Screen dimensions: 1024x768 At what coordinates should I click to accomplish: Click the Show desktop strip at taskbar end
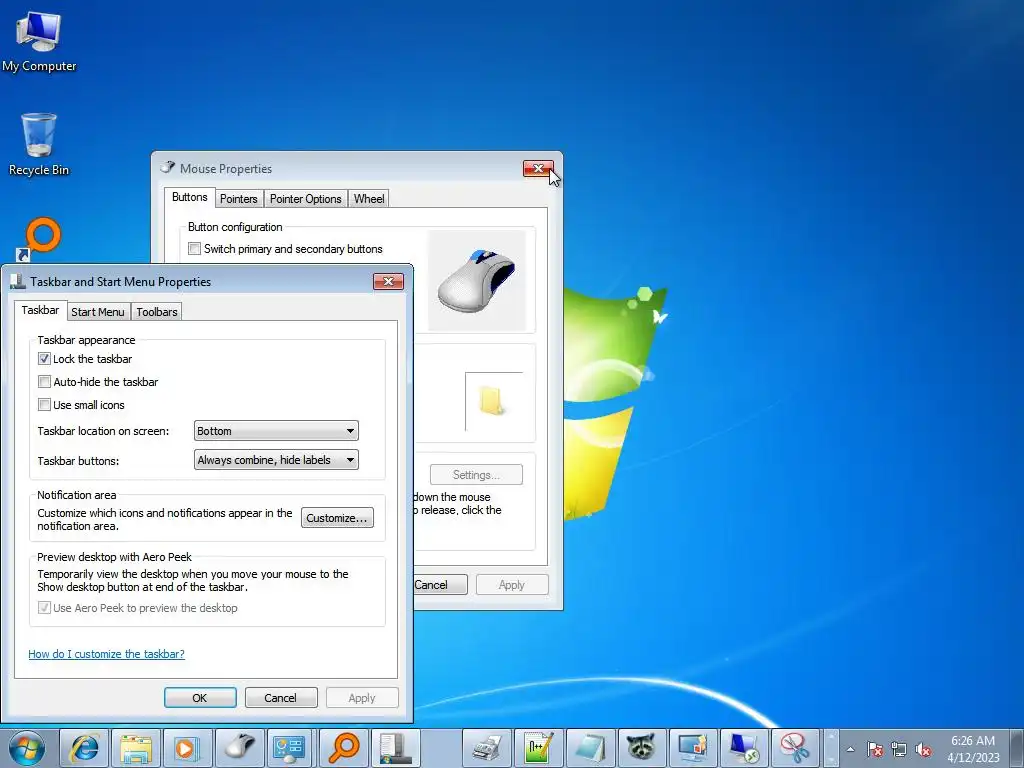click(x=1017, y=748)
